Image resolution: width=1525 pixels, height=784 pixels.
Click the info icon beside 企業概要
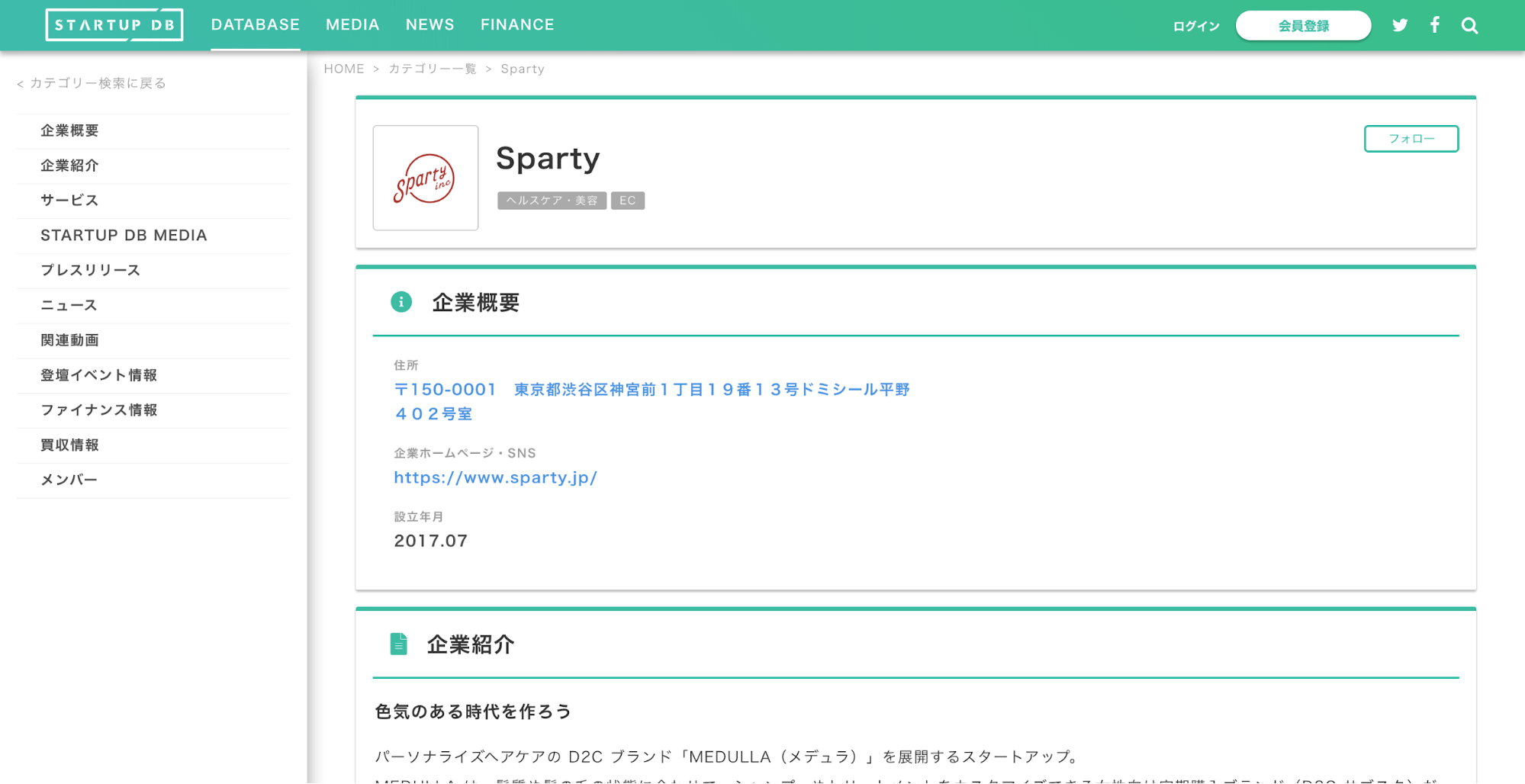401,302
